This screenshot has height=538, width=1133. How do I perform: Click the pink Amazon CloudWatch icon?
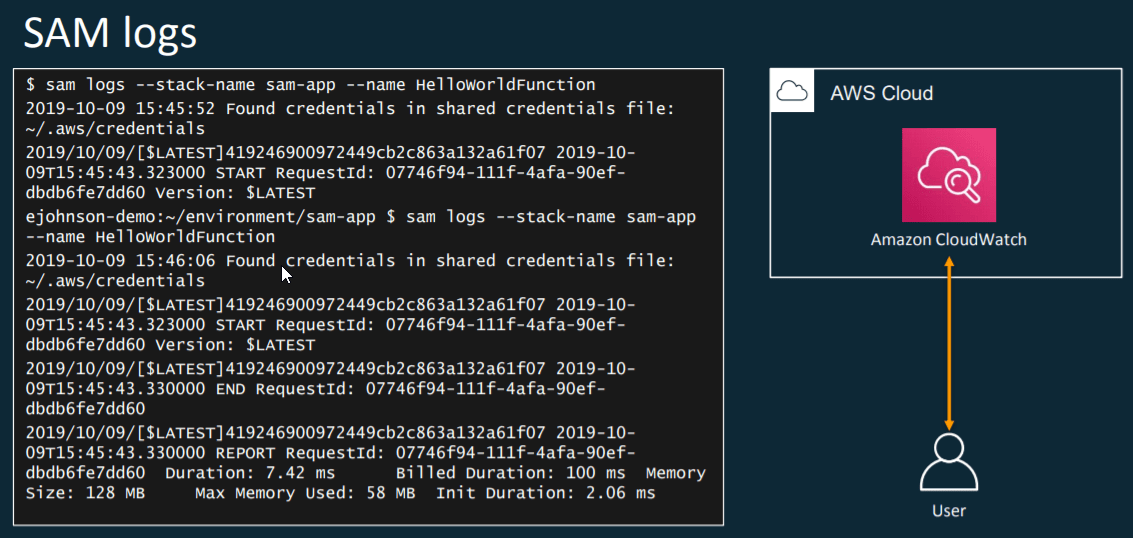948,175
